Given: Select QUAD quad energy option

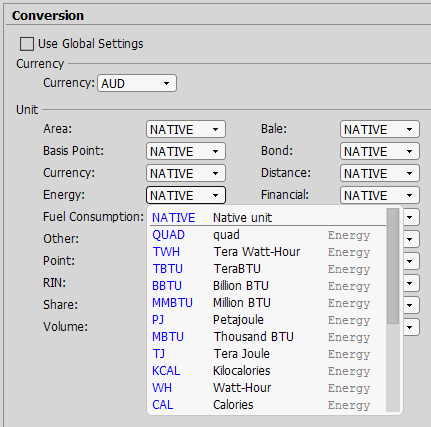Looking at the screenshot, I should coord(268,235).
